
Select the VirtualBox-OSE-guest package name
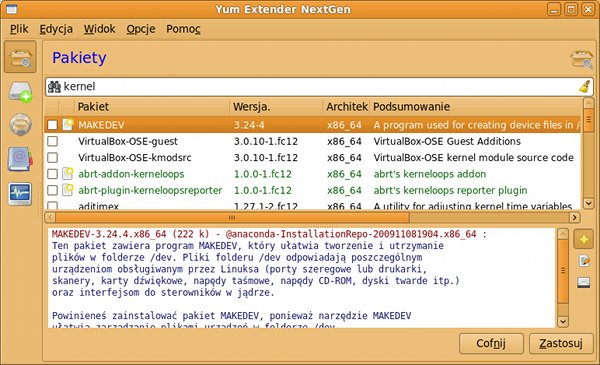click(128, 141)
